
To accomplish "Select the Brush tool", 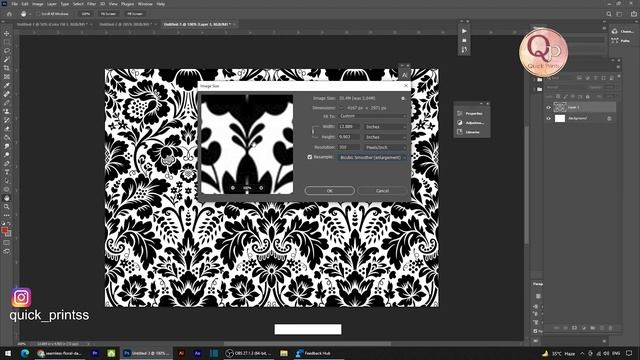I will click(x=7, y=102).
